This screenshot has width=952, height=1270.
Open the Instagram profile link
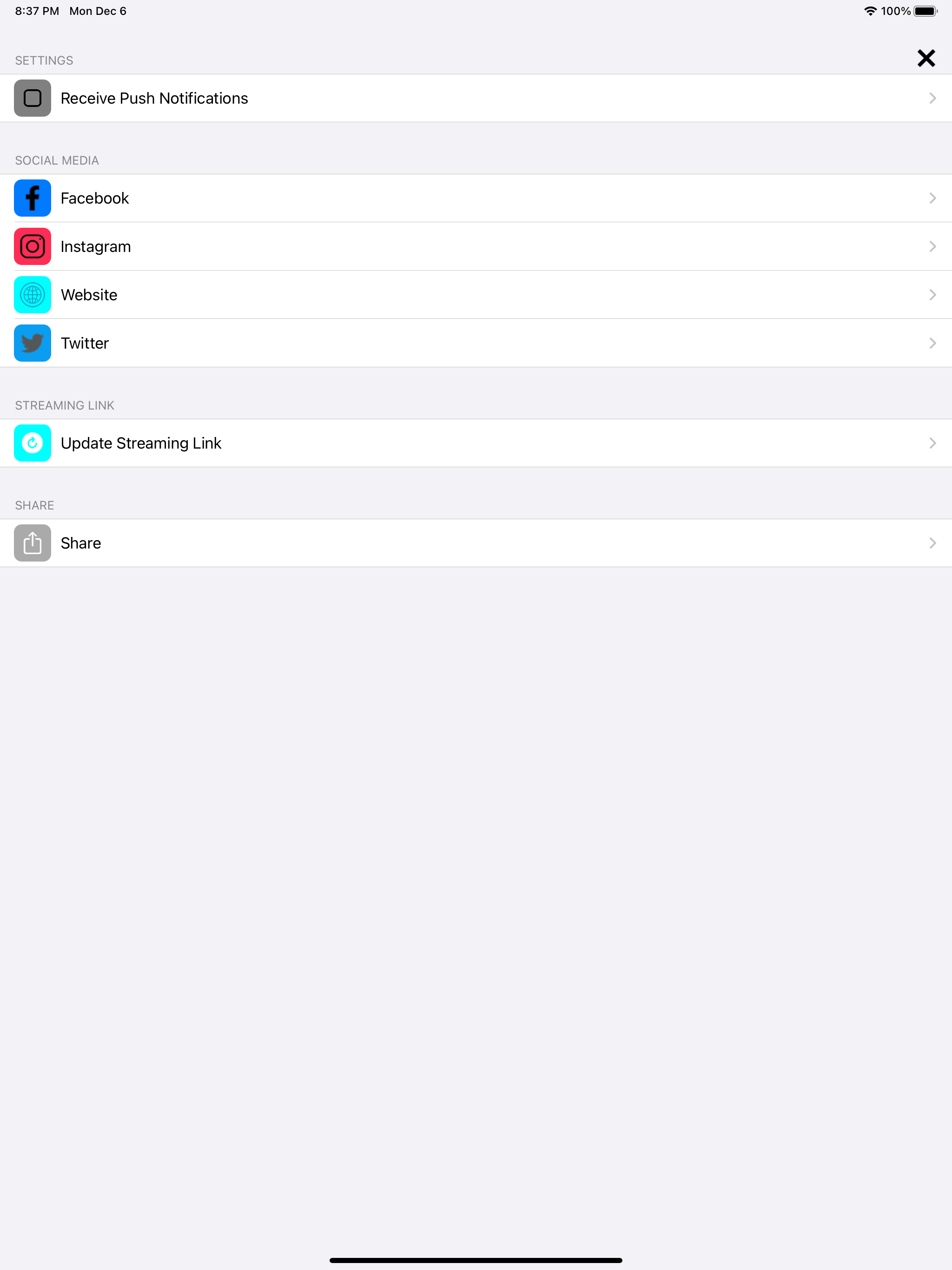476,246
